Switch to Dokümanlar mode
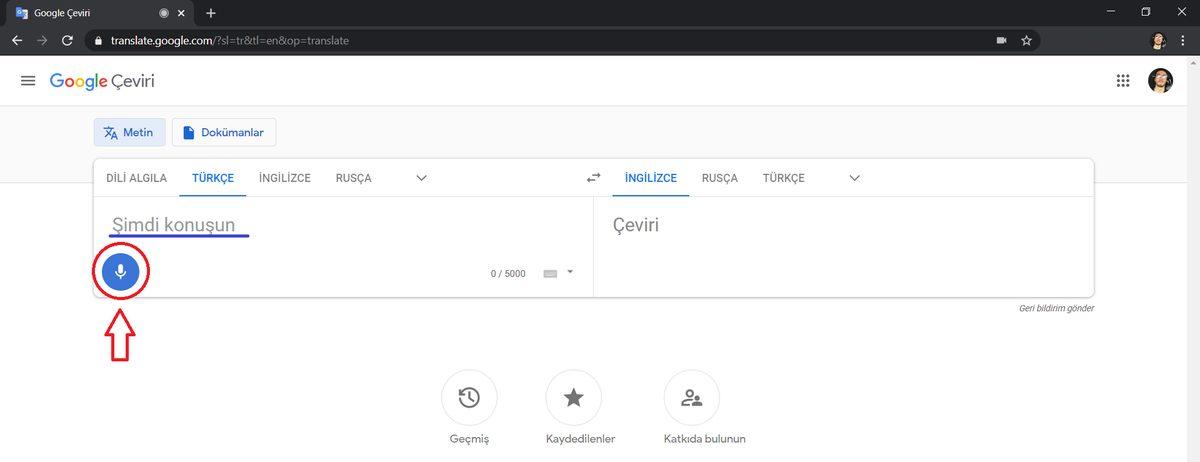The image size is (1200, 462). [224, 132]
